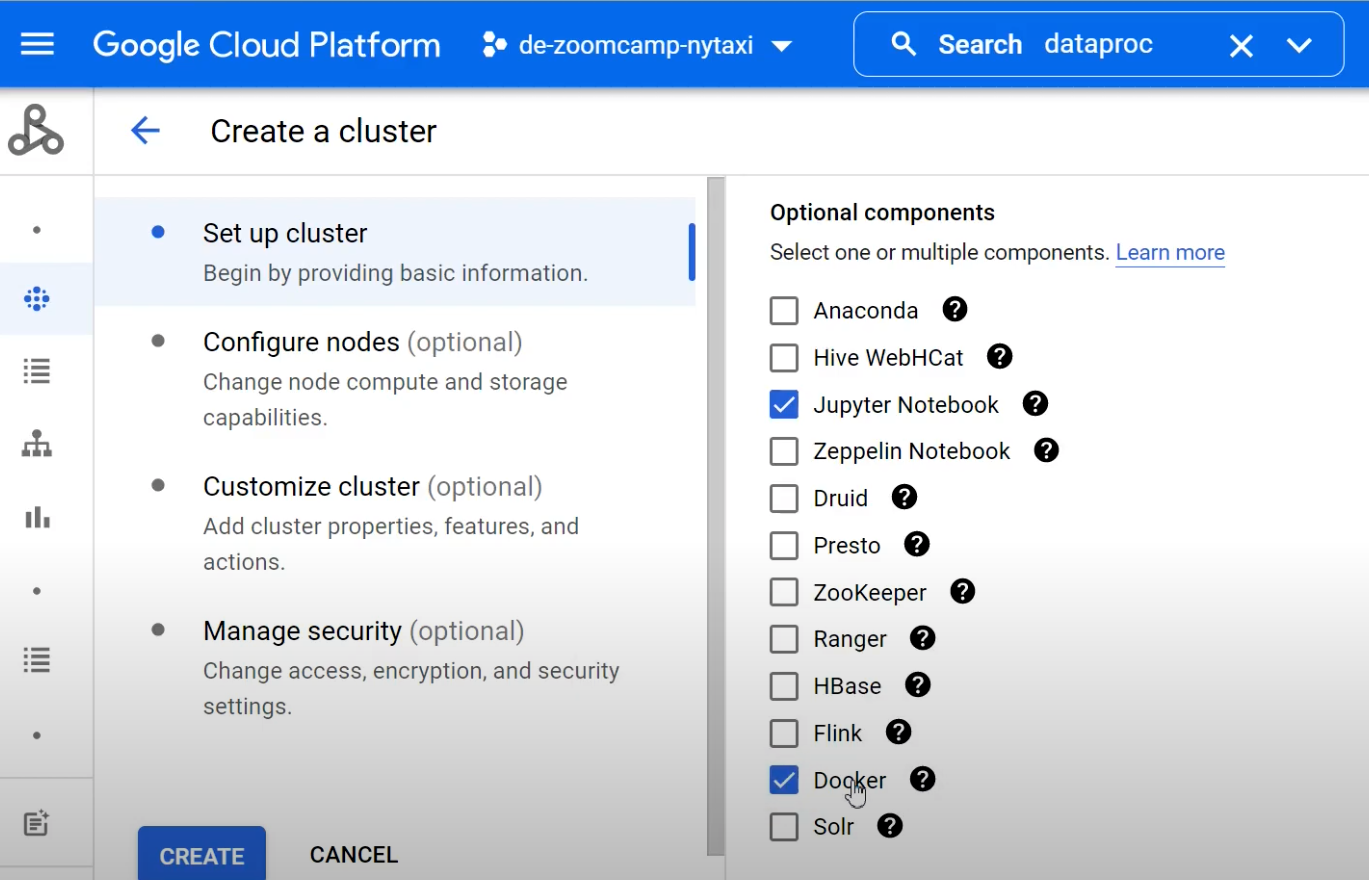
Task: Open Clusters sidebar icon (highlighted dots)
Action: point(37,298)
